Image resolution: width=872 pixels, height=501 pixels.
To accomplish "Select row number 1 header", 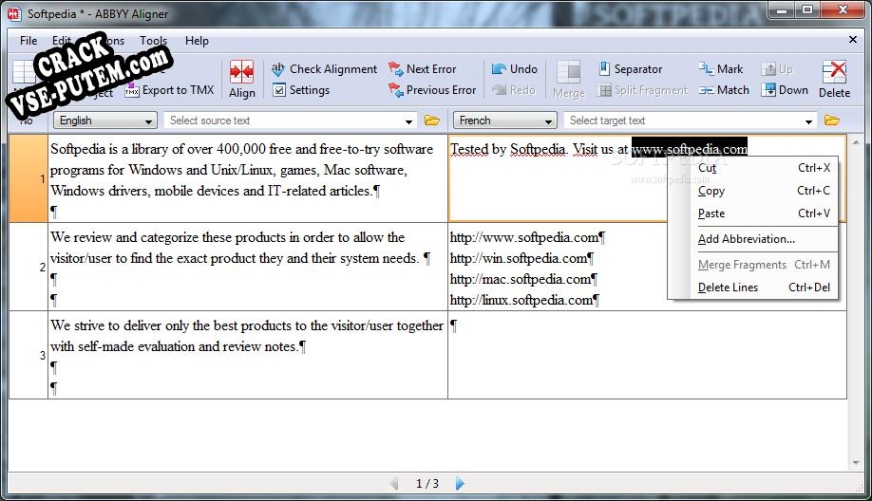I will 28,178.
